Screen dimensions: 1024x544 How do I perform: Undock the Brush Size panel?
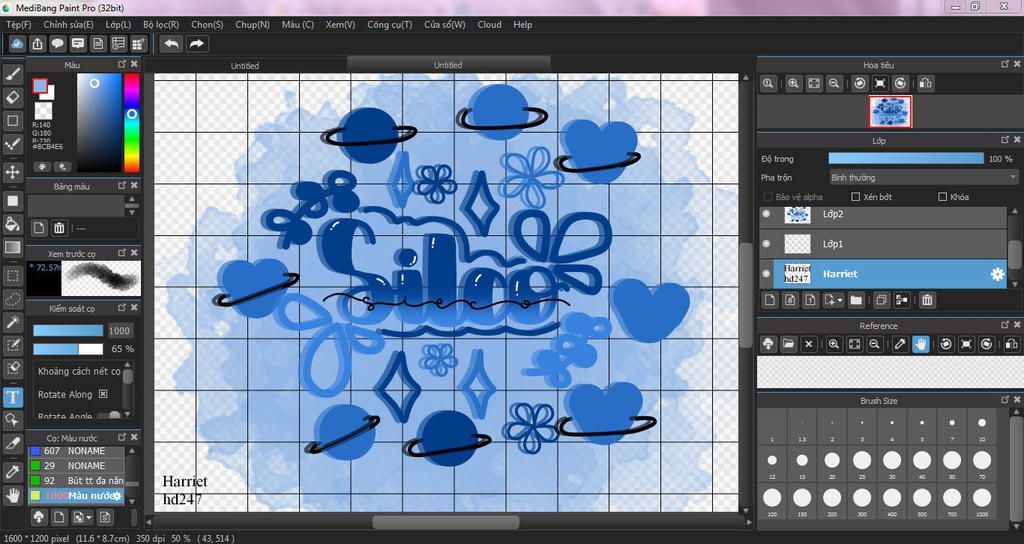coord(1004,400)
